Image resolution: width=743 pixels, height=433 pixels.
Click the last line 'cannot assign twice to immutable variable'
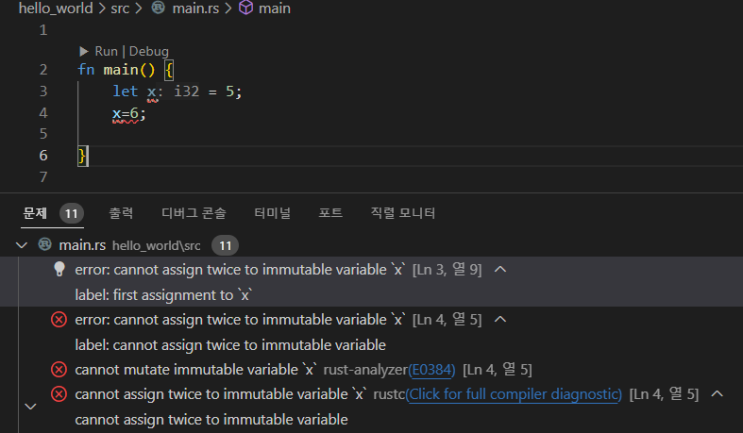click(x=211, y=419)
